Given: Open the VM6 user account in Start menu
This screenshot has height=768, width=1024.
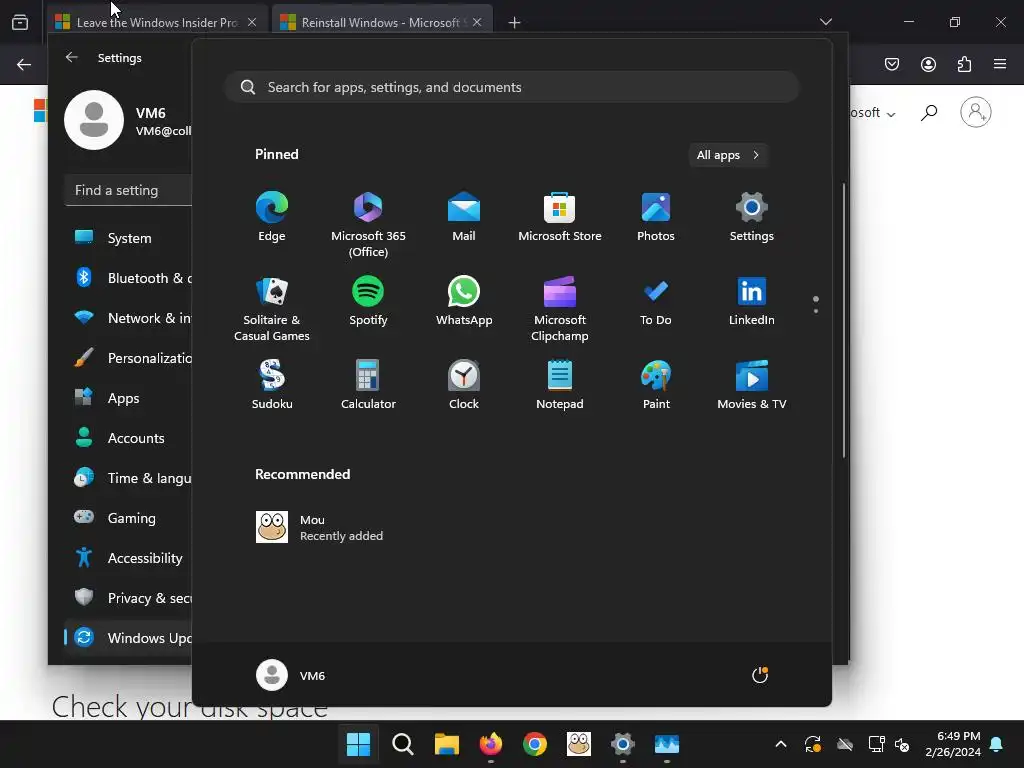Looking at the screenshot, I should click(x=291, y=675).
